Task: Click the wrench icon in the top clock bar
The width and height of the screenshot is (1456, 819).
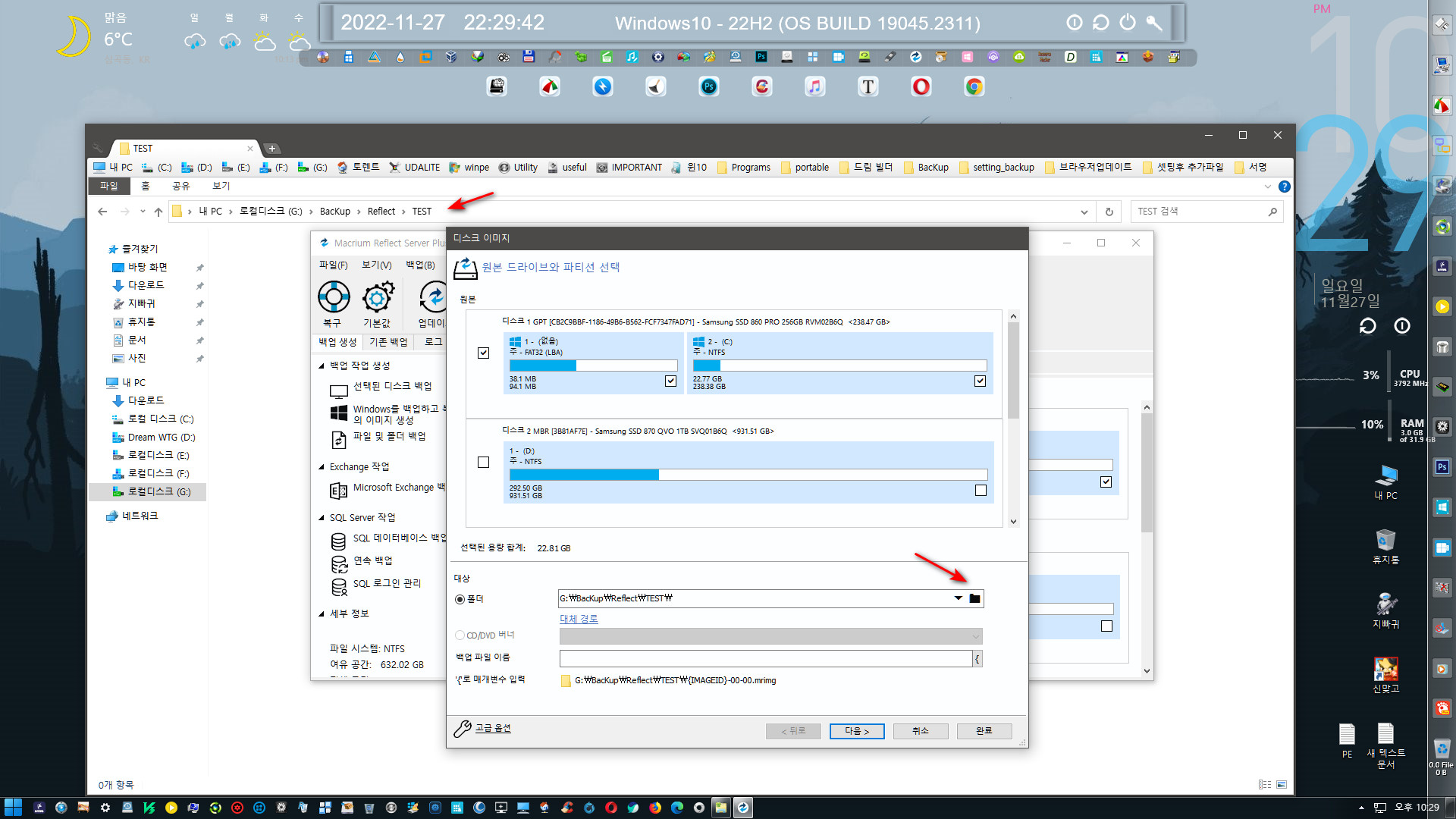Action: (1154, 23)
